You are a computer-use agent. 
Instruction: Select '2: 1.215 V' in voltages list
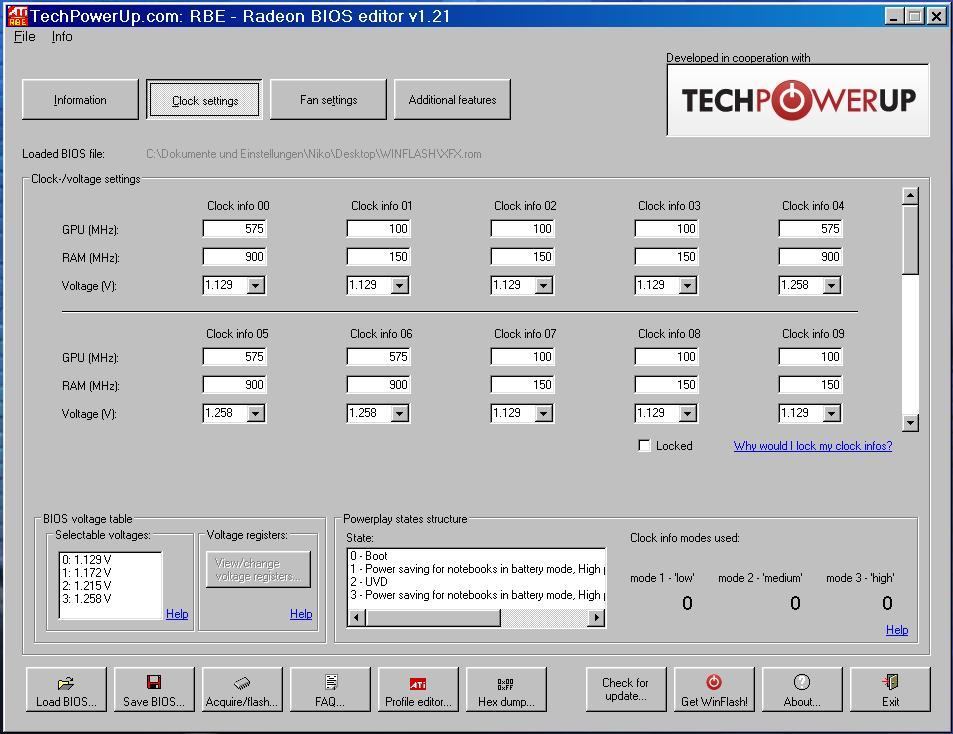[x=87, y=586]
